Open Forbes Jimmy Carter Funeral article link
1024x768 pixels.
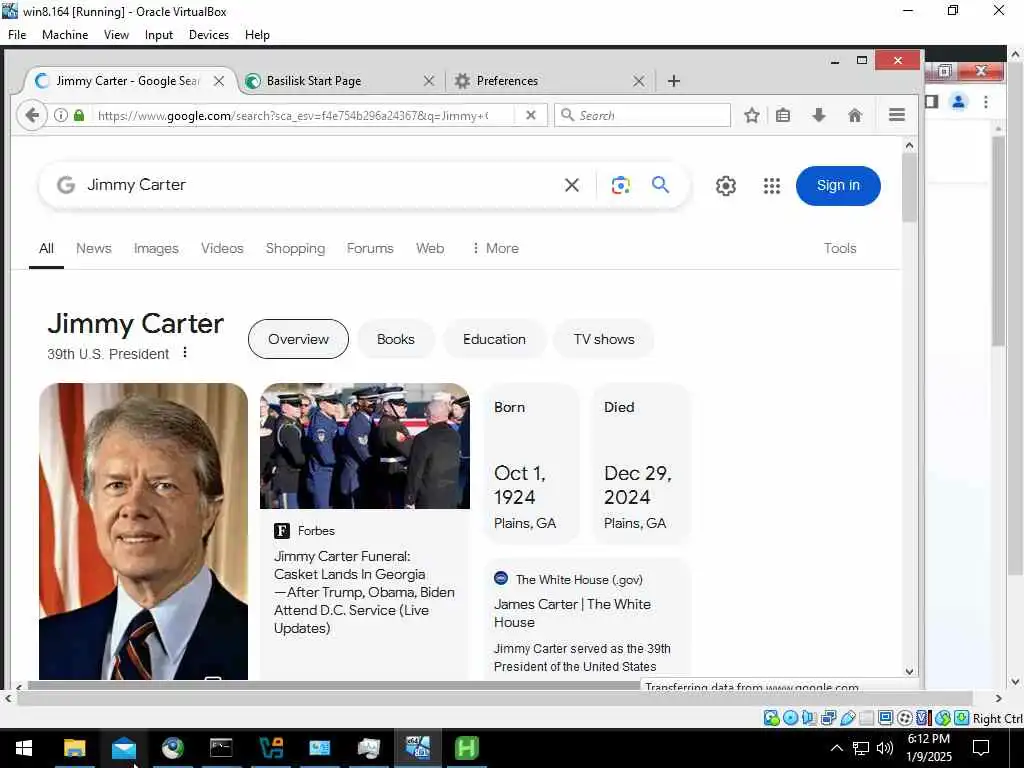(x=364, y=592)
